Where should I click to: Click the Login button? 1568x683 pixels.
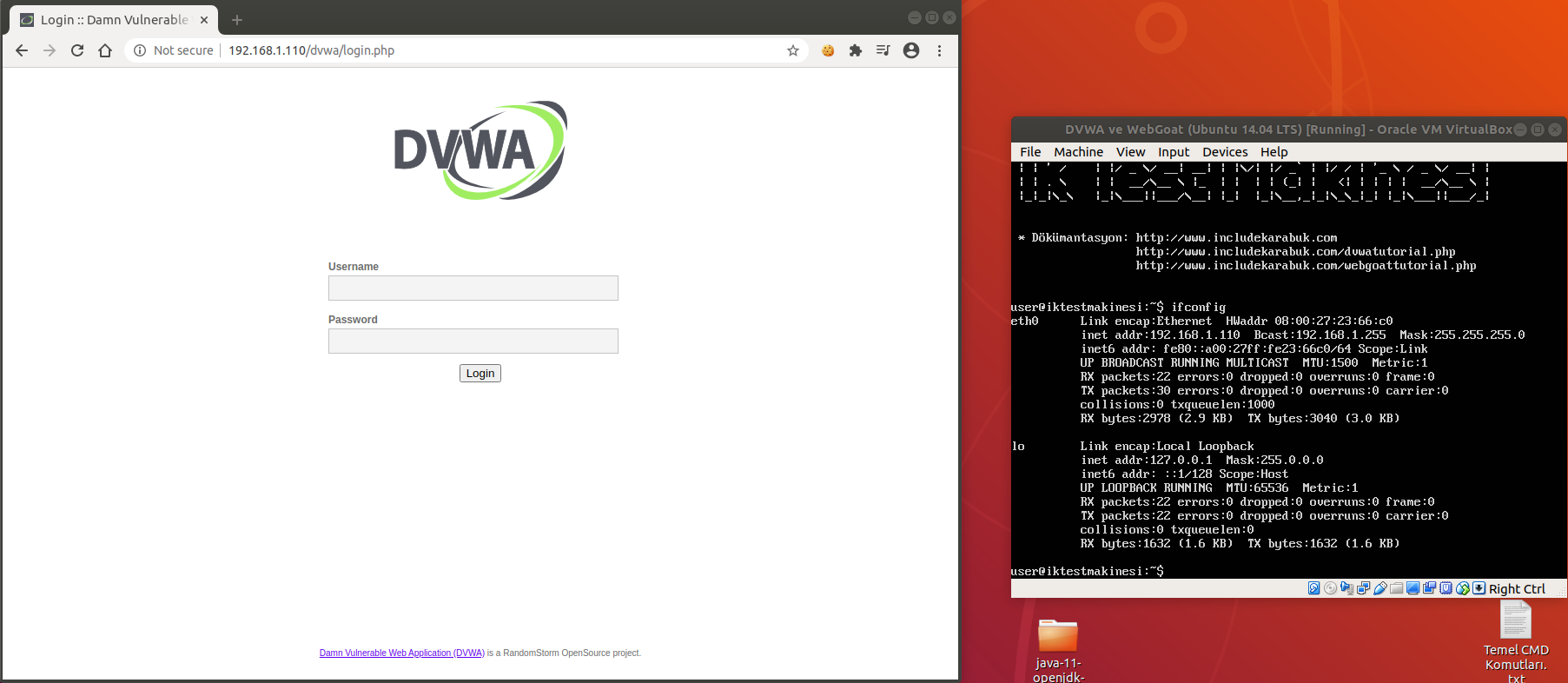(x=480, y=374)
